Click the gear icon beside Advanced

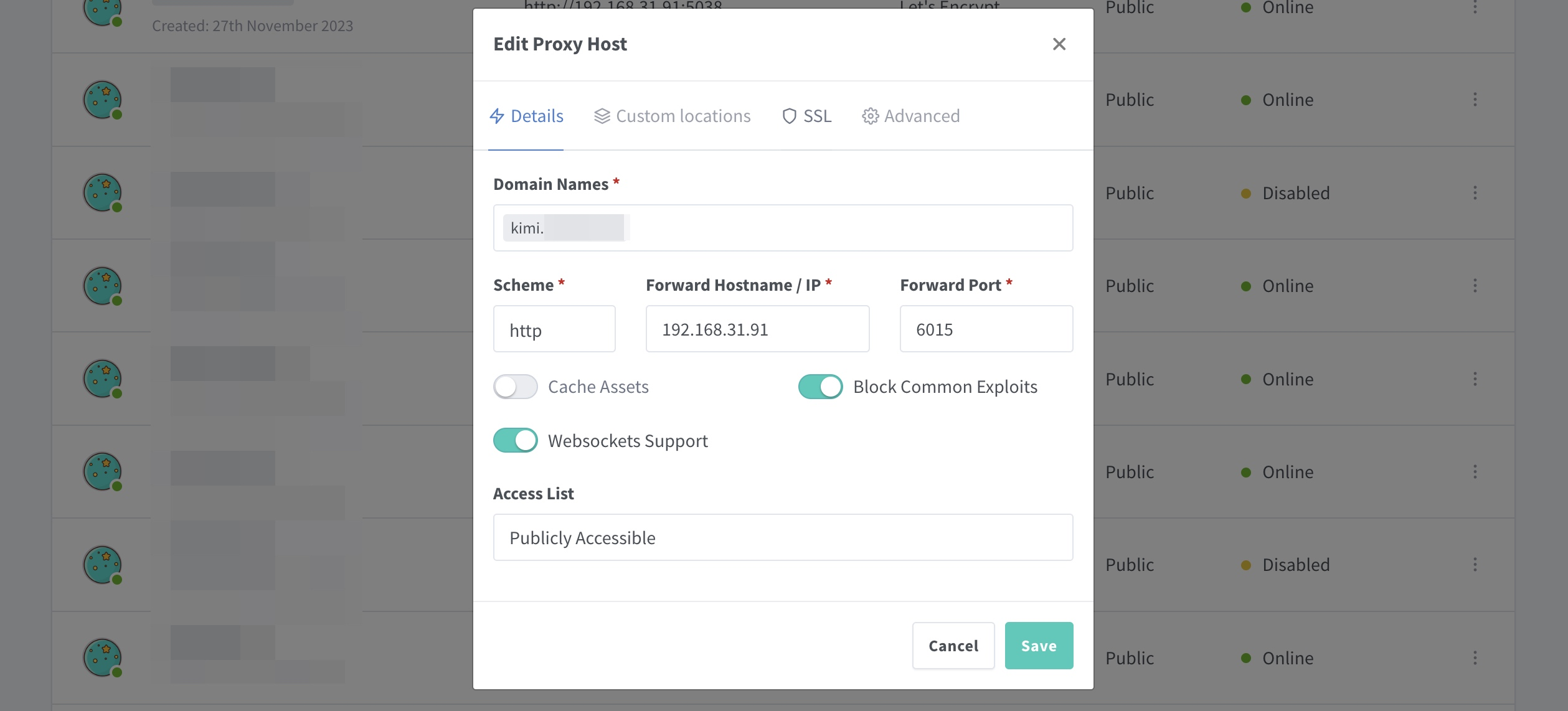click(870, 116)
